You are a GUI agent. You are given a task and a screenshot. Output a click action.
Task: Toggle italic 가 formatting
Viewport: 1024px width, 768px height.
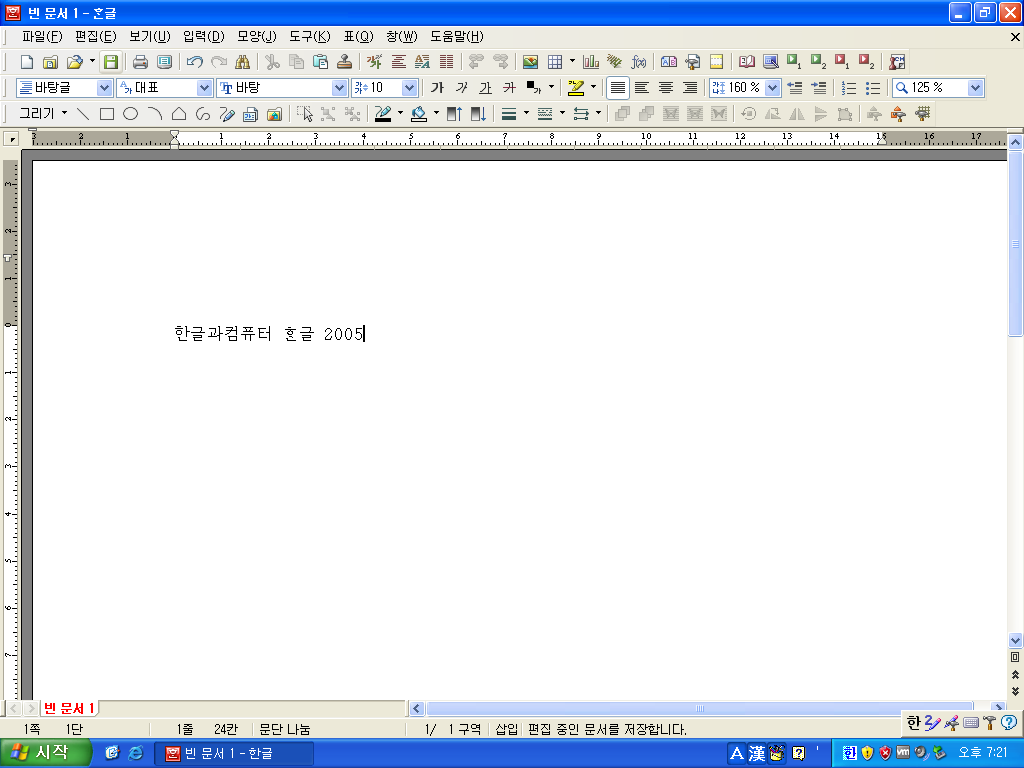(461, 88)
